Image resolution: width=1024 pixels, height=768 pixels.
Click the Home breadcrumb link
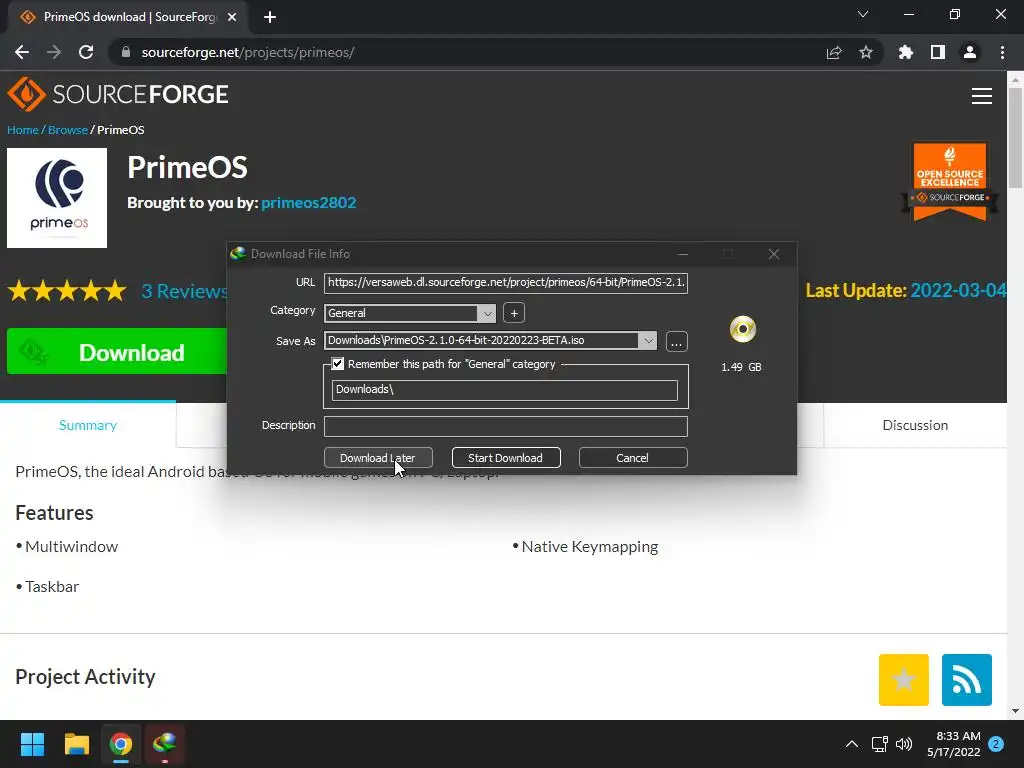coord(23,130)
